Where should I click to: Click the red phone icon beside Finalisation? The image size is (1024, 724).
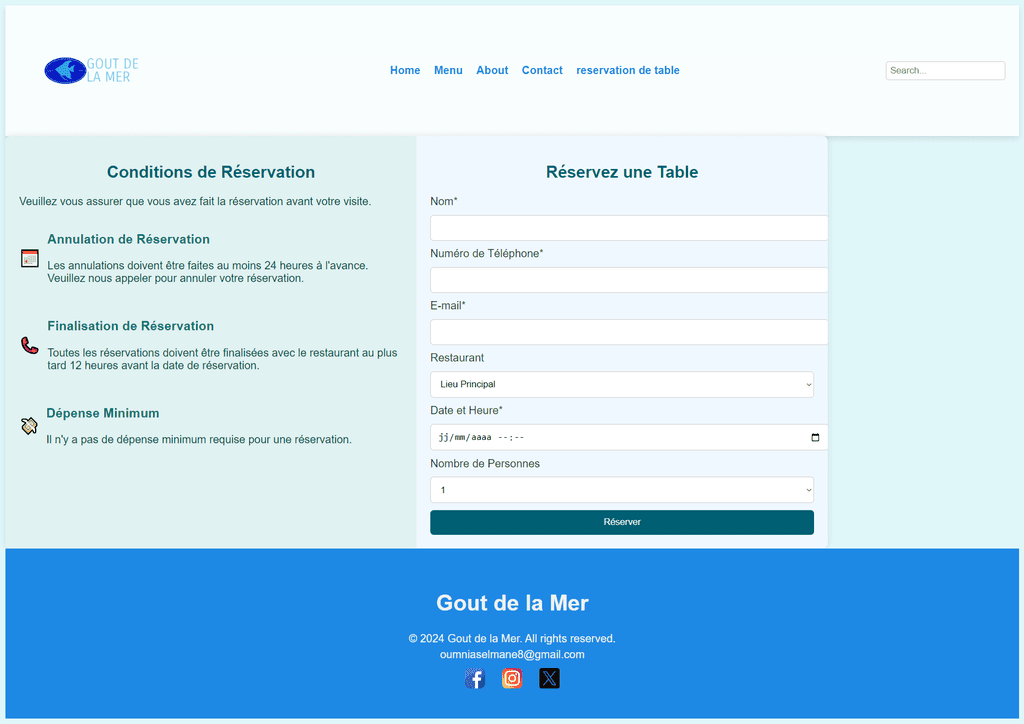tap(29, 345)
